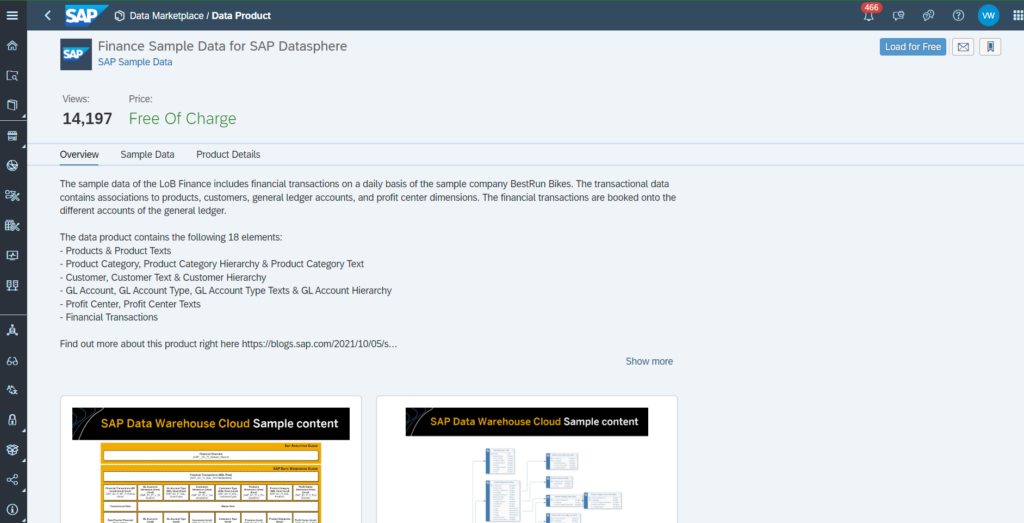Open the entity diagram thumbnail on right
Image resolution: width=1024 pixels, height=523 pixels.
[x=526, y=460]
